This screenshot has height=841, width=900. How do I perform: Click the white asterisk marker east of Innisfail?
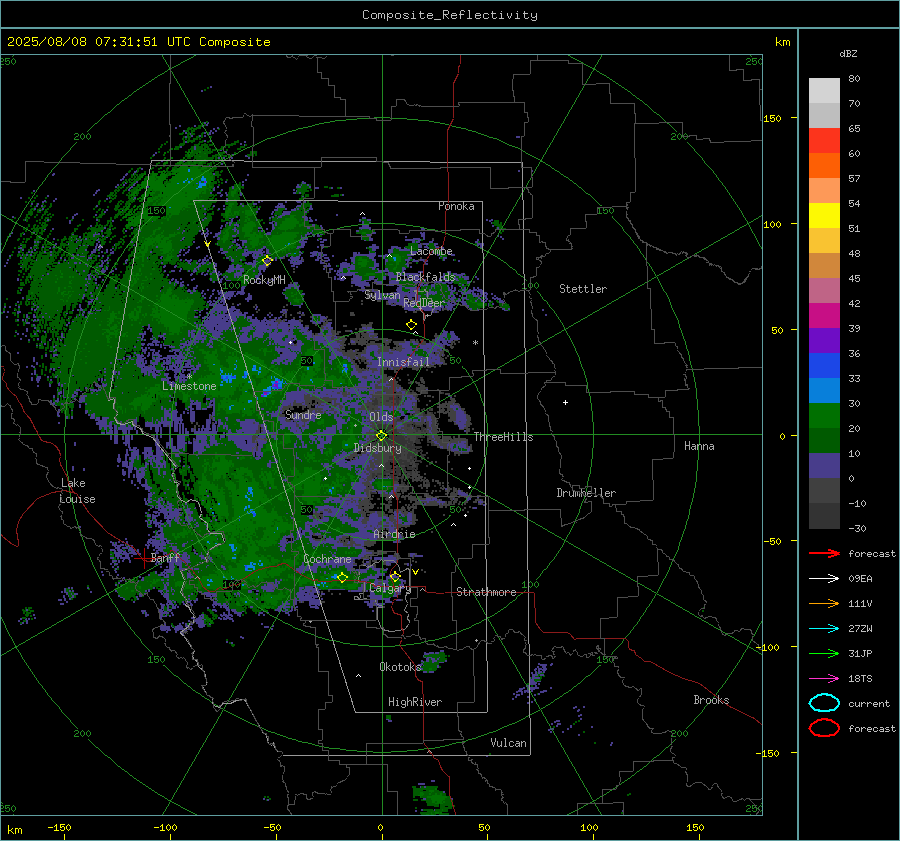(x=475, y=343)
